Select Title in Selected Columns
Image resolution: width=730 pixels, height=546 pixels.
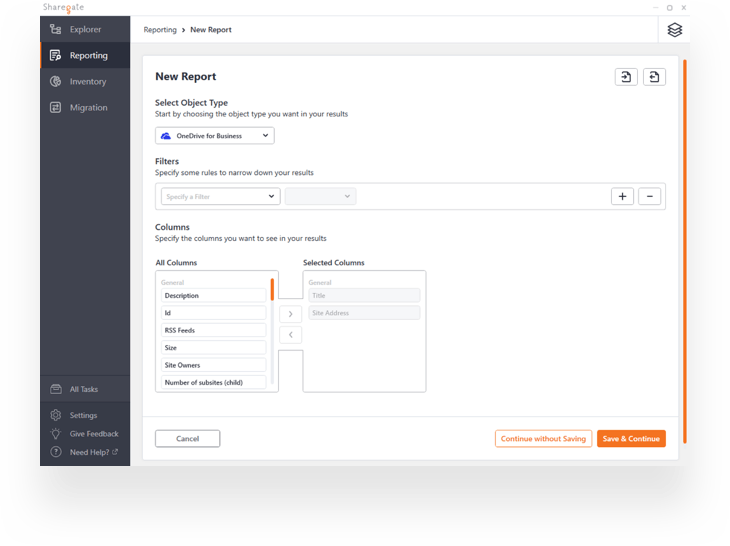click(365, 296)
